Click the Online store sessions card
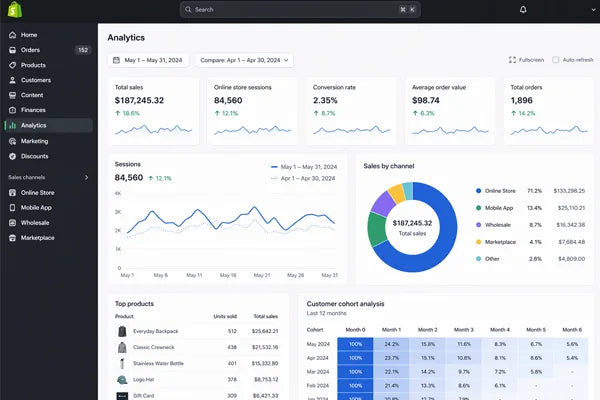 (x=252, y=111)
